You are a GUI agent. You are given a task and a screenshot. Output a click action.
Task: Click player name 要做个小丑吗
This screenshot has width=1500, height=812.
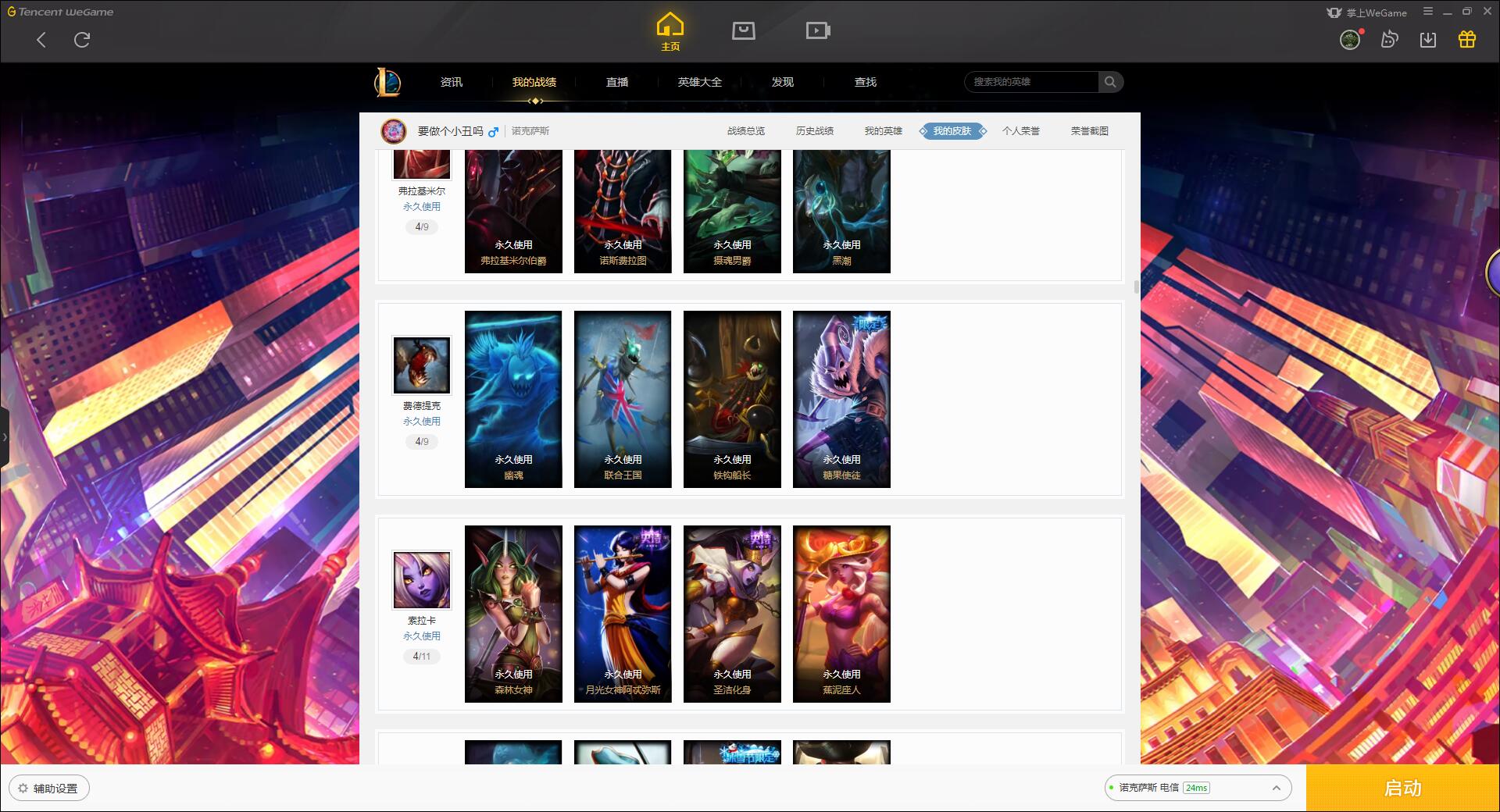[450, 131]
